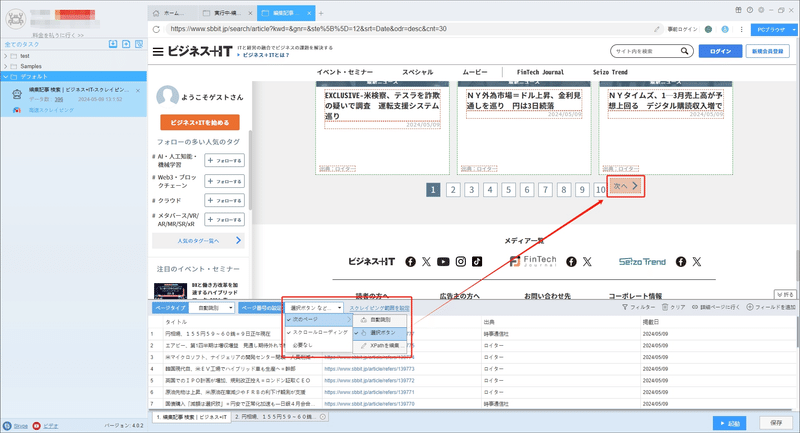
Task: Click 詳細ページに行く in the data toolbar
Action: coord(715,307)
